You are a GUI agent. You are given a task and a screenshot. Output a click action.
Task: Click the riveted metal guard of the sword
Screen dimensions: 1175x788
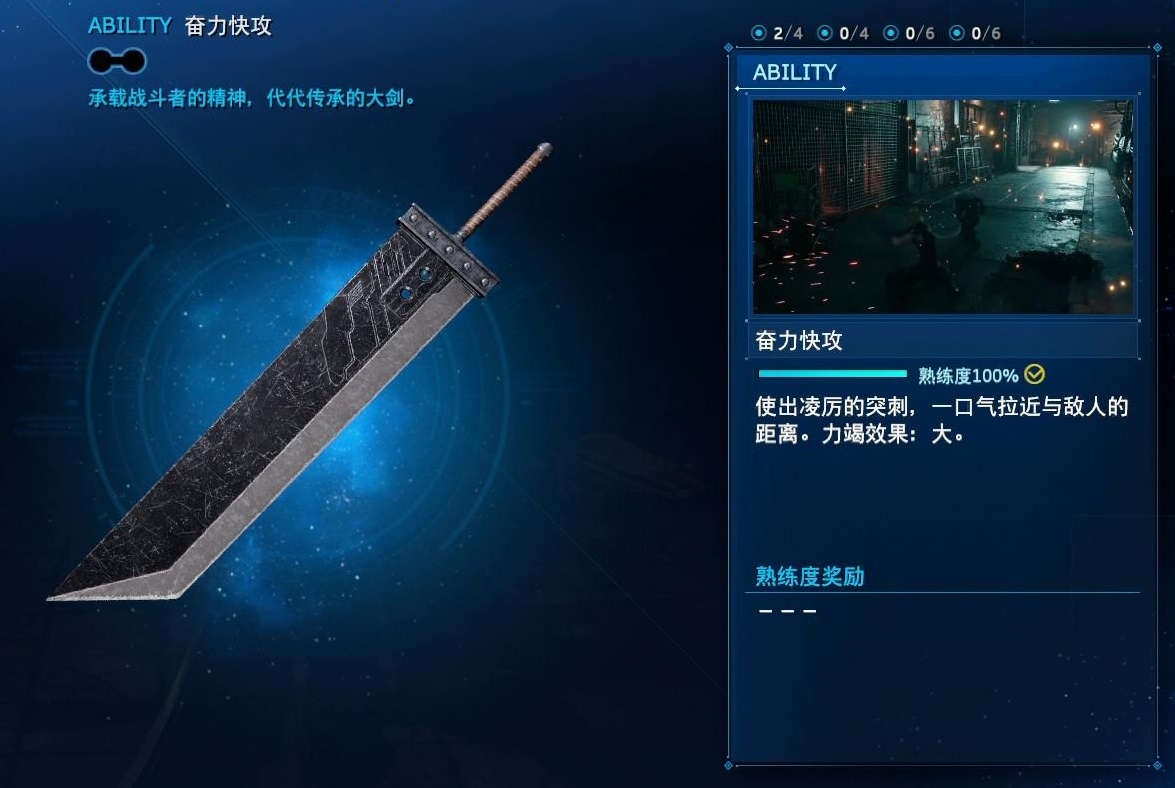(x=447, y=248)
